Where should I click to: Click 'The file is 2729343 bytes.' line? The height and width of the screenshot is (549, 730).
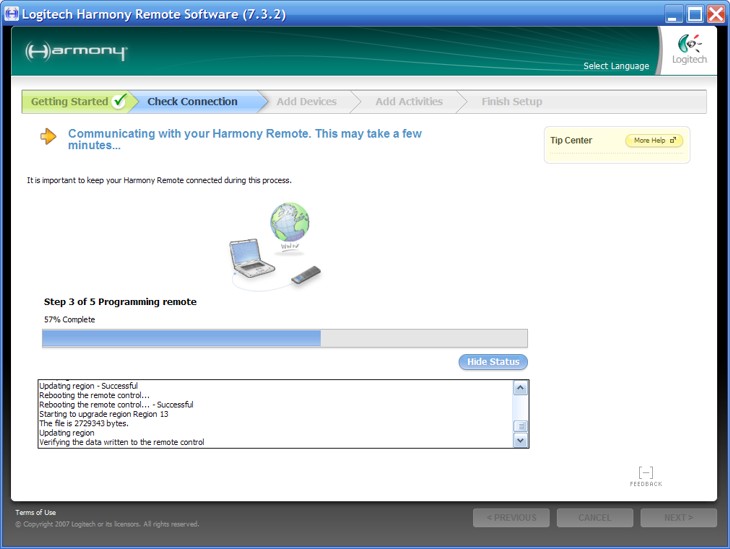coord(84,423)
